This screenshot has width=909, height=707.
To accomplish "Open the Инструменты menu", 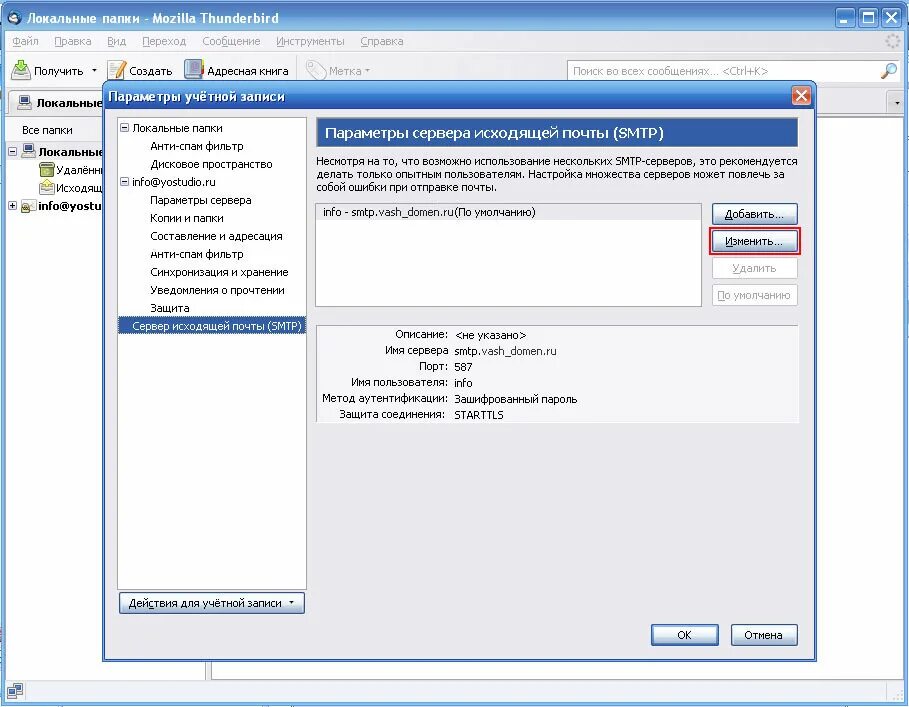I will [x=310, y=41].
